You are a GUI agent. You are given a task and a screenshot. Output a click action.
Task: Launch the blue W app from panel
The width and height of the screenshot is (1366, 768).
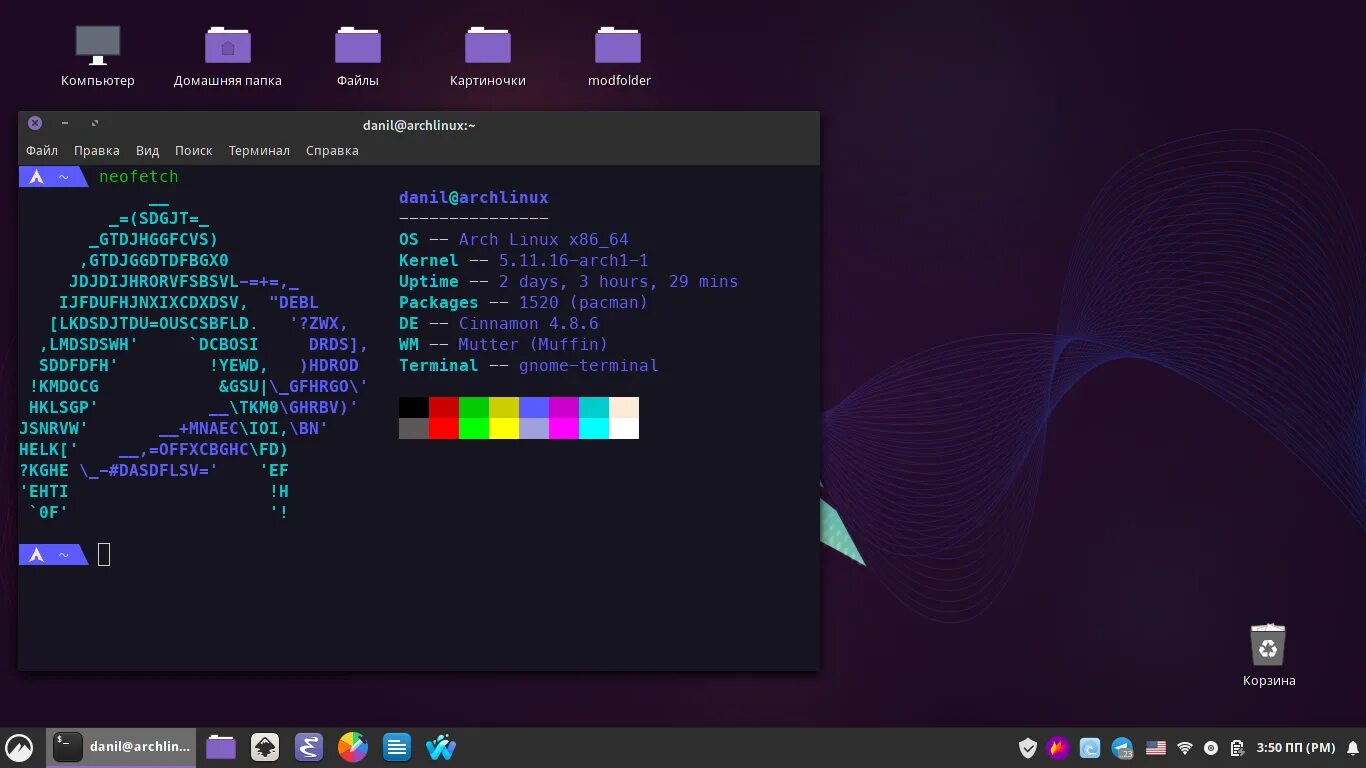[441, 747]
